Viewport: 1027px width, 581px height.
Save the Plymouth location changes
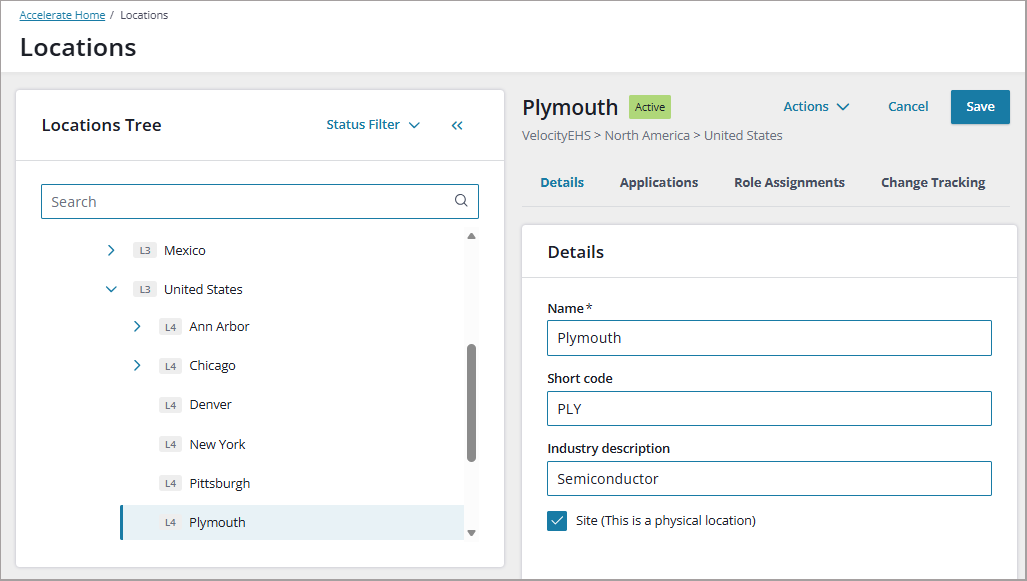(980, 107)
